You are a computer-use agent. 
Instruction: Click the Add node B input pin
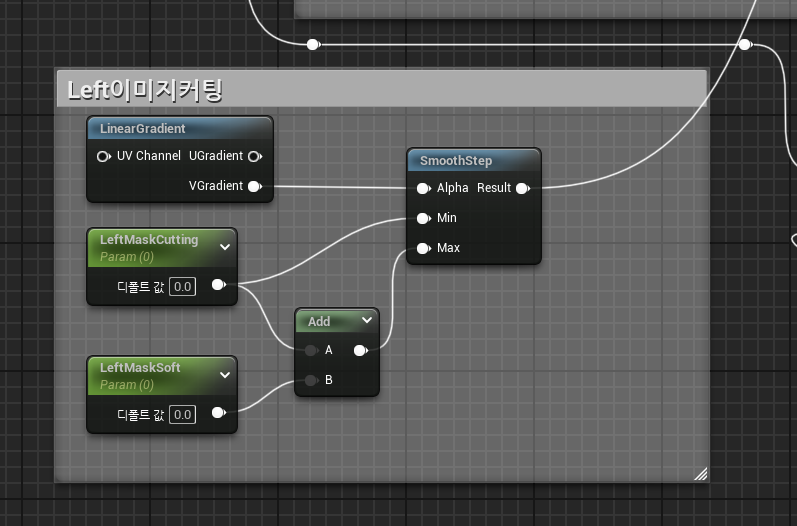click(311, 380)
